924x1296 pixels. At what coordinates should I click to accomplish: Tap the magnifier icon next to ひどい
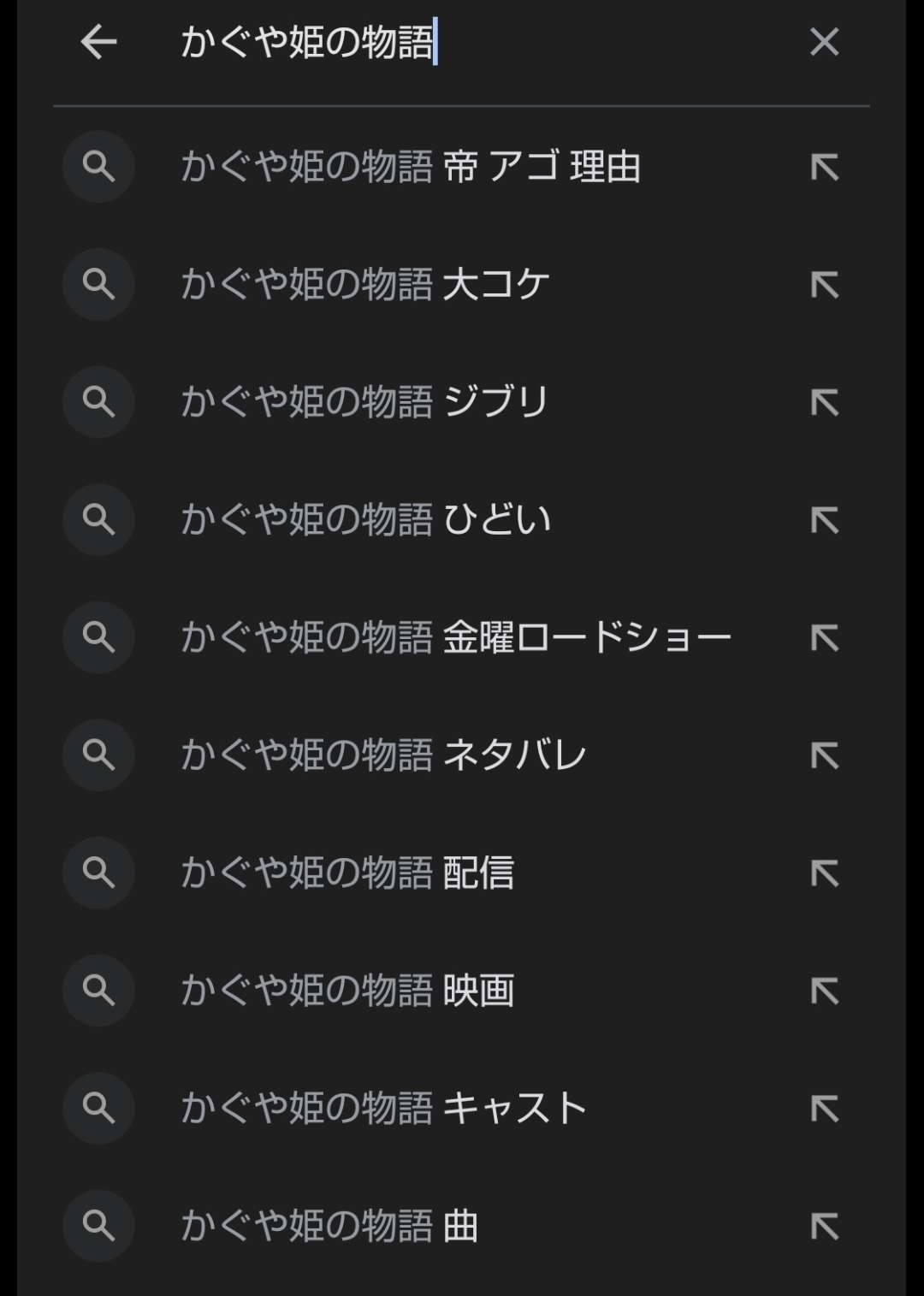(98, 520)
